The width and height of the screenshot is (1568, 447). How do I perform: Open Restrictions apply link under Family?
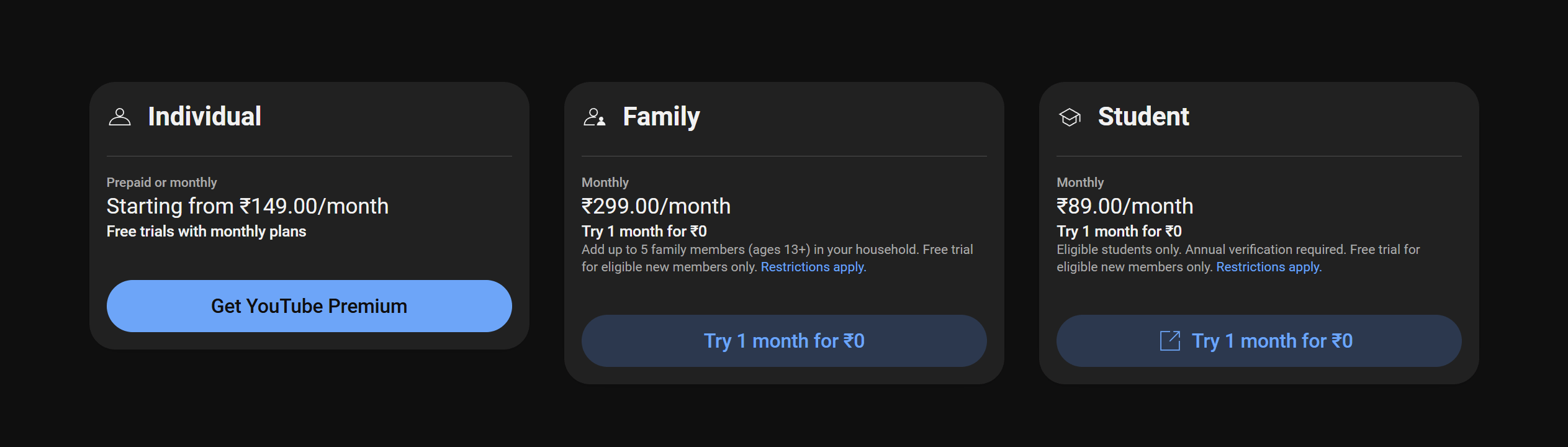pyautogui.click(x=813, y=267)
